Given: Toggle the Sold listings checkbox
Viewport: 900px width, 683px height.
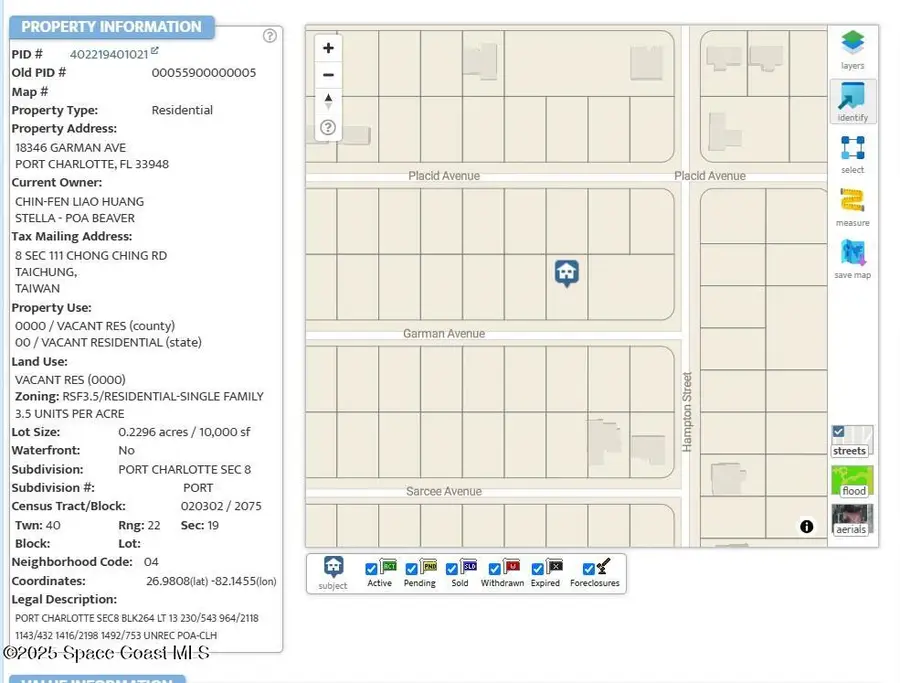Looking at the screenshot, I should click(x=452, y=569).
